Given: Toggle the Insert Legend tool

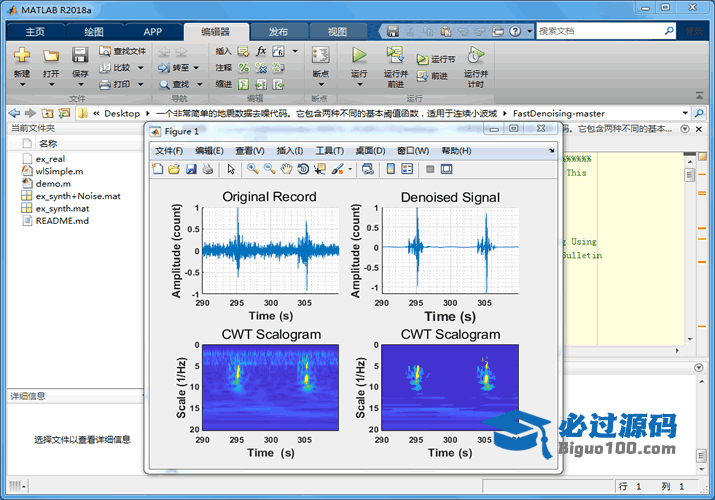Looking at the screenshot, I should point(407,169).
